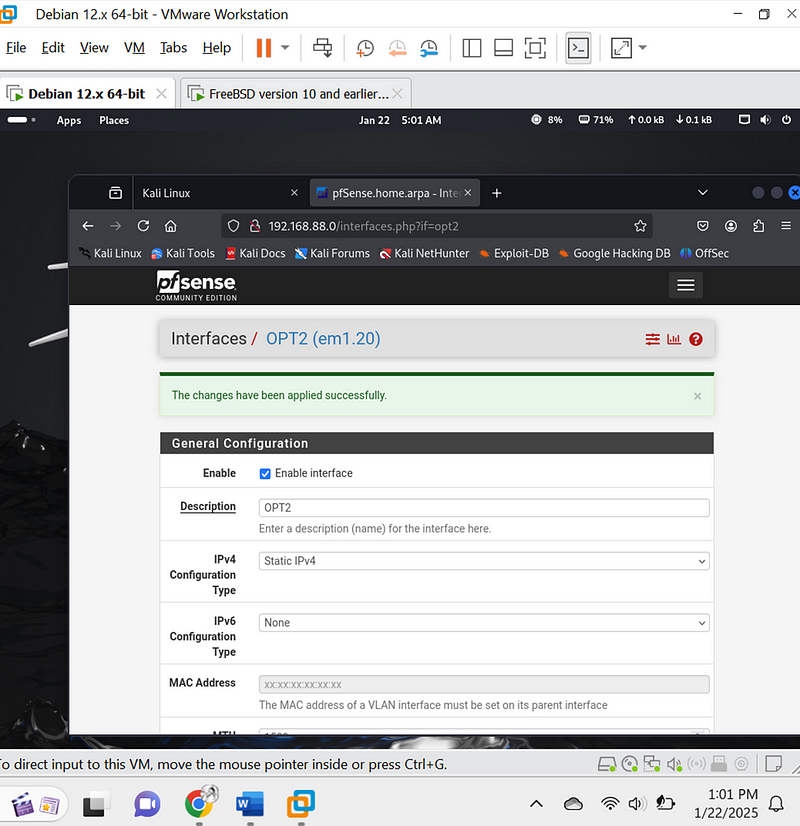
Task: Toggle the thumbnail bar view
Action: pos(503,48)
